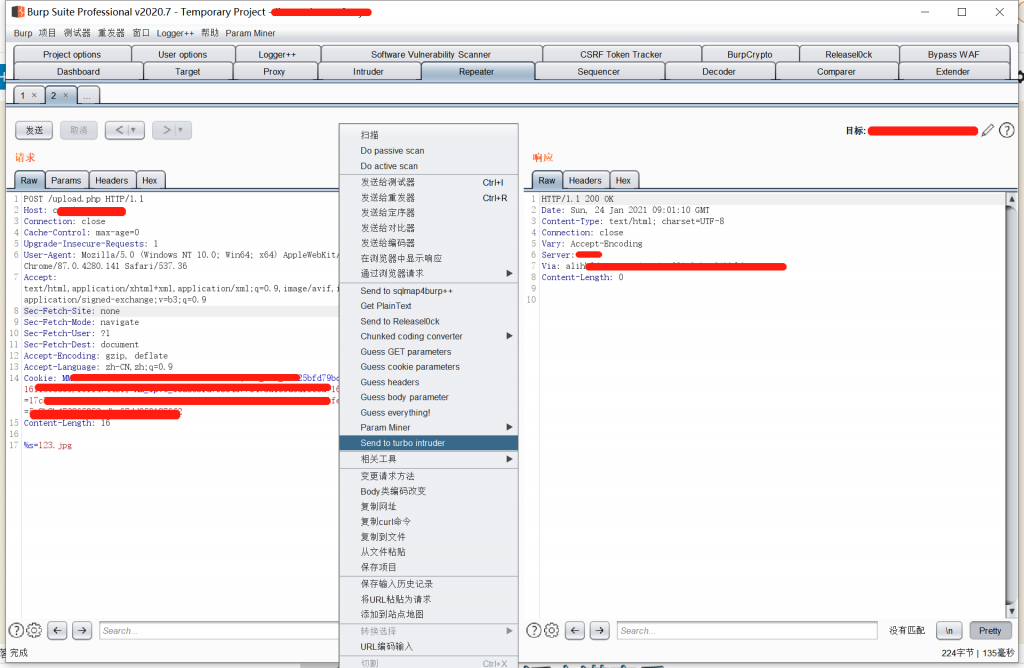Open the Logger++ top tab
This screenshot has width=1024, height=668.
pyautogui.click(x=277, y=54)
